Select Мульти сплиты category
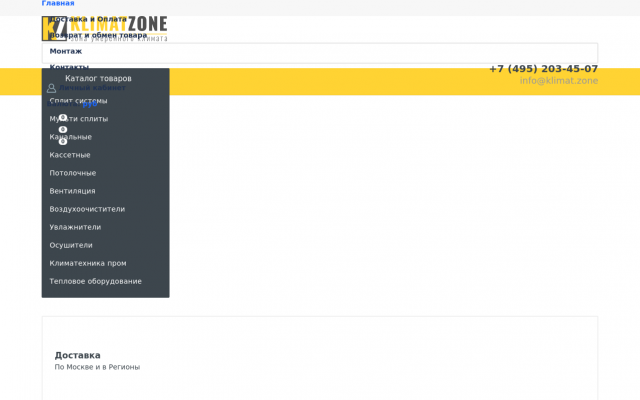 click(79, 119)
